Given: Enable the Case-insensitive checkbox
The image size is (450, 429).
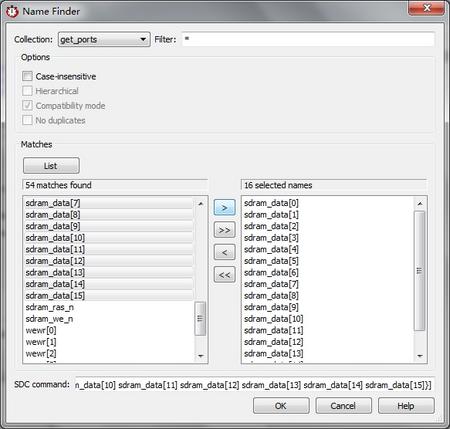Looking at the screenshot, I should 27,76.
